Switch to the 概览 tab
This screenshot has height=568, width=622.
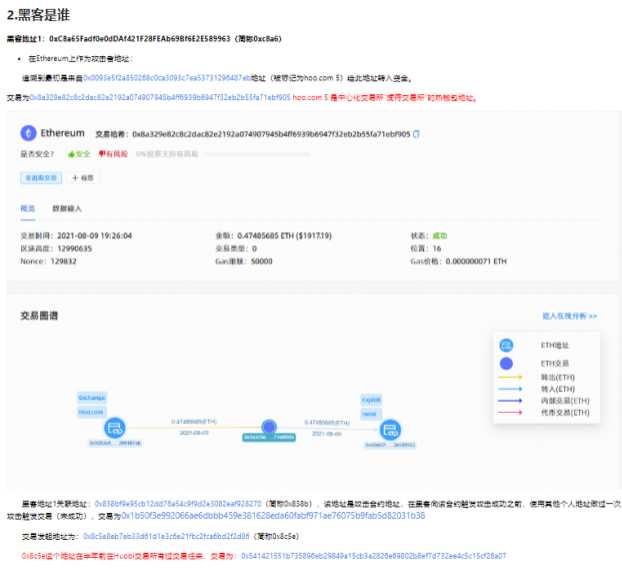(x=28, y=208)
